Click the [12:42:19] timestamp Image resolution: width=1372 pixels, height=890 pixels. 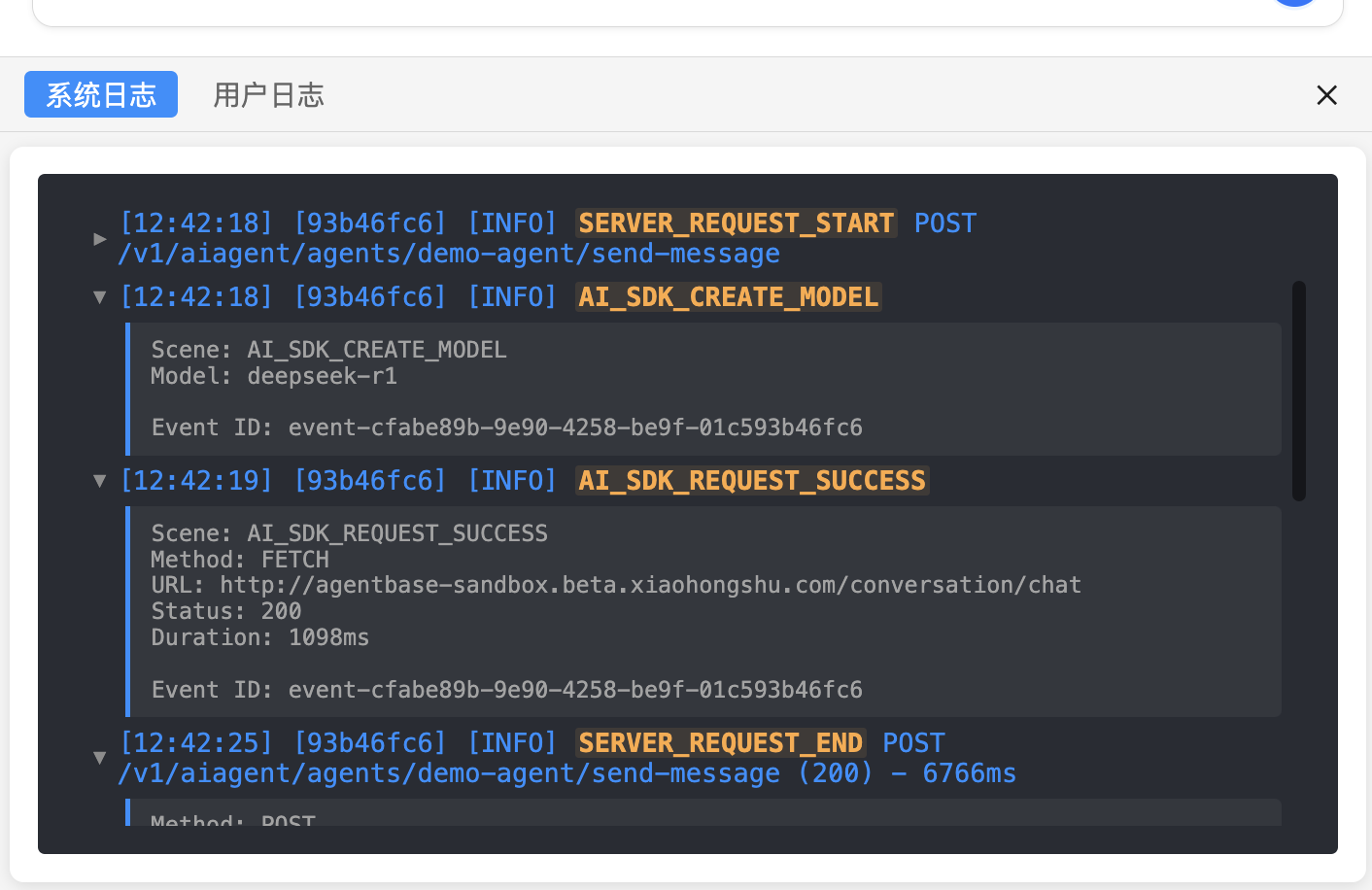(196, 481)
